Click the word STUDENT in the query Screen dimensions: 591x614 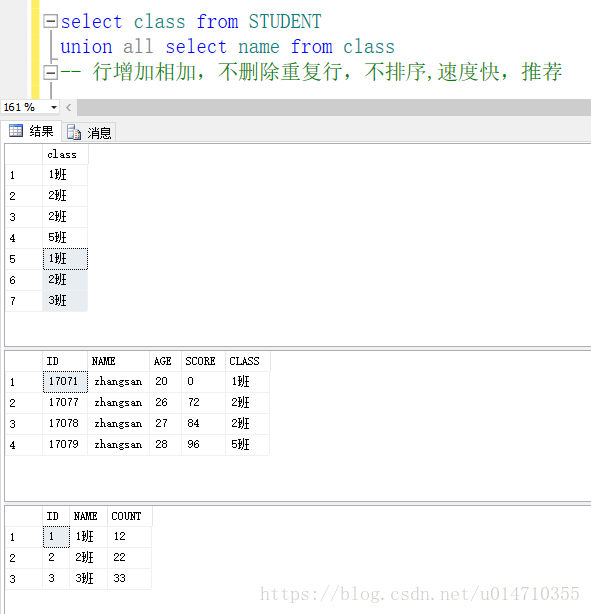(285, 21)
